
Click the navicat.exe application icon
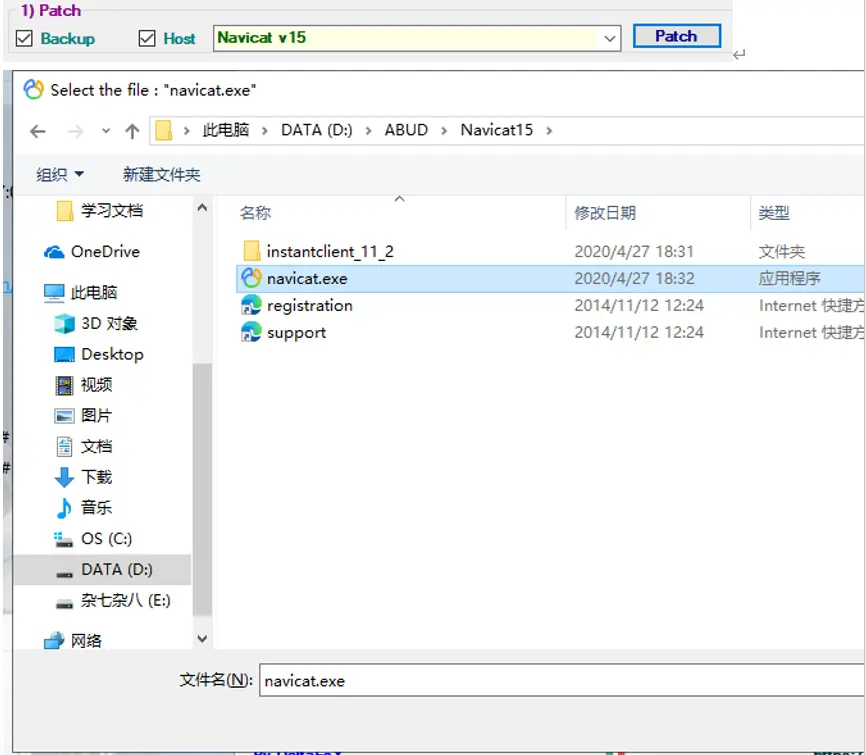[x=252, y=278]
